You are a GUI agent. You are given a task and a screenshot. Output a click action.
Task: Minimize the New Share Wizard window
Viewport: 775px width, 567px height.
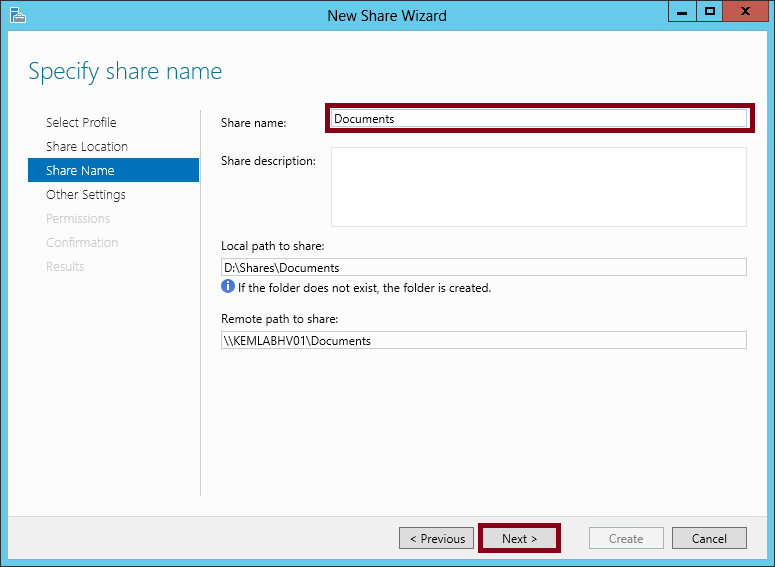click(682, 11)
